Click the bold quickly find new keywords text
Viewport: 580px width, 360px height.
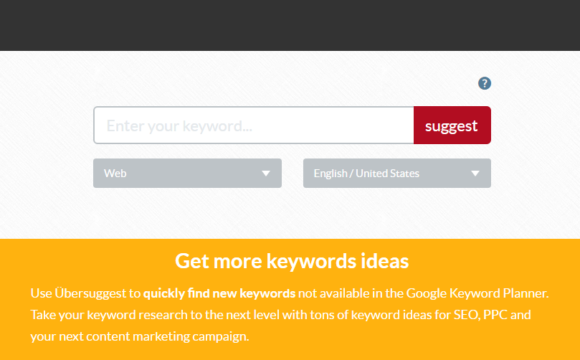[x=219, y=293]
